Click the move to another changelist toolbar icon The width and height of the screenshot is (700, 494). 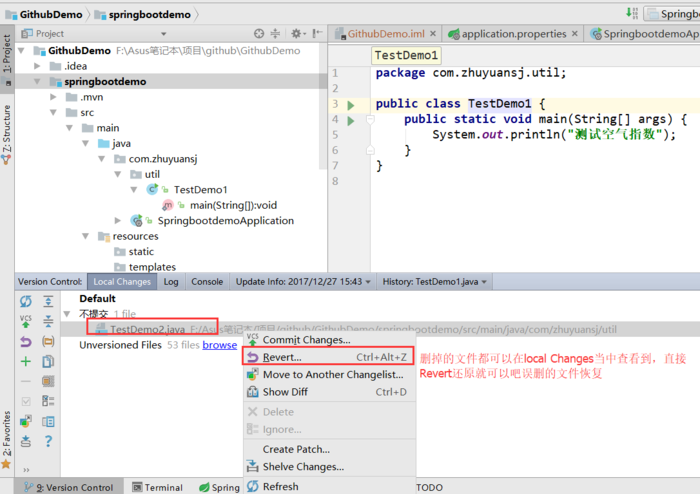click(25, 421)
